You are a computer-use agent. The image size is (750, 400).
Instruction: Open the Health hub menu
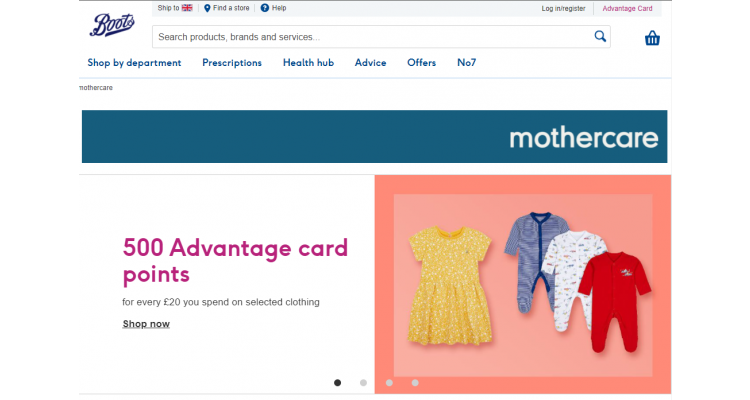pyautogui.click(x=309, y=63)
